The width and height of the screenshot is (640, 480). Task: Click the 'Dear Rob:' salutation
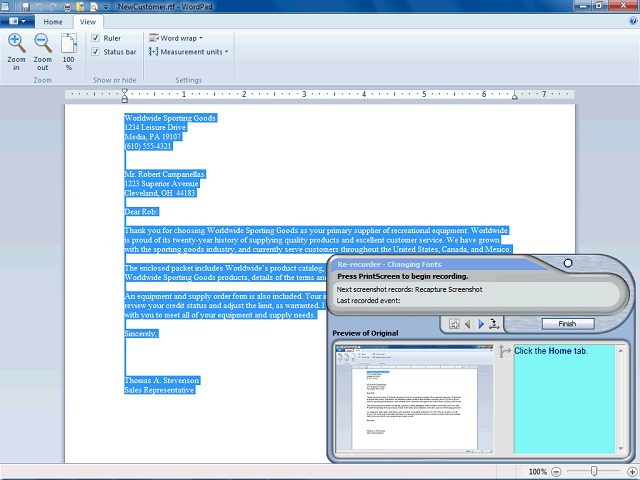point(141,212)
